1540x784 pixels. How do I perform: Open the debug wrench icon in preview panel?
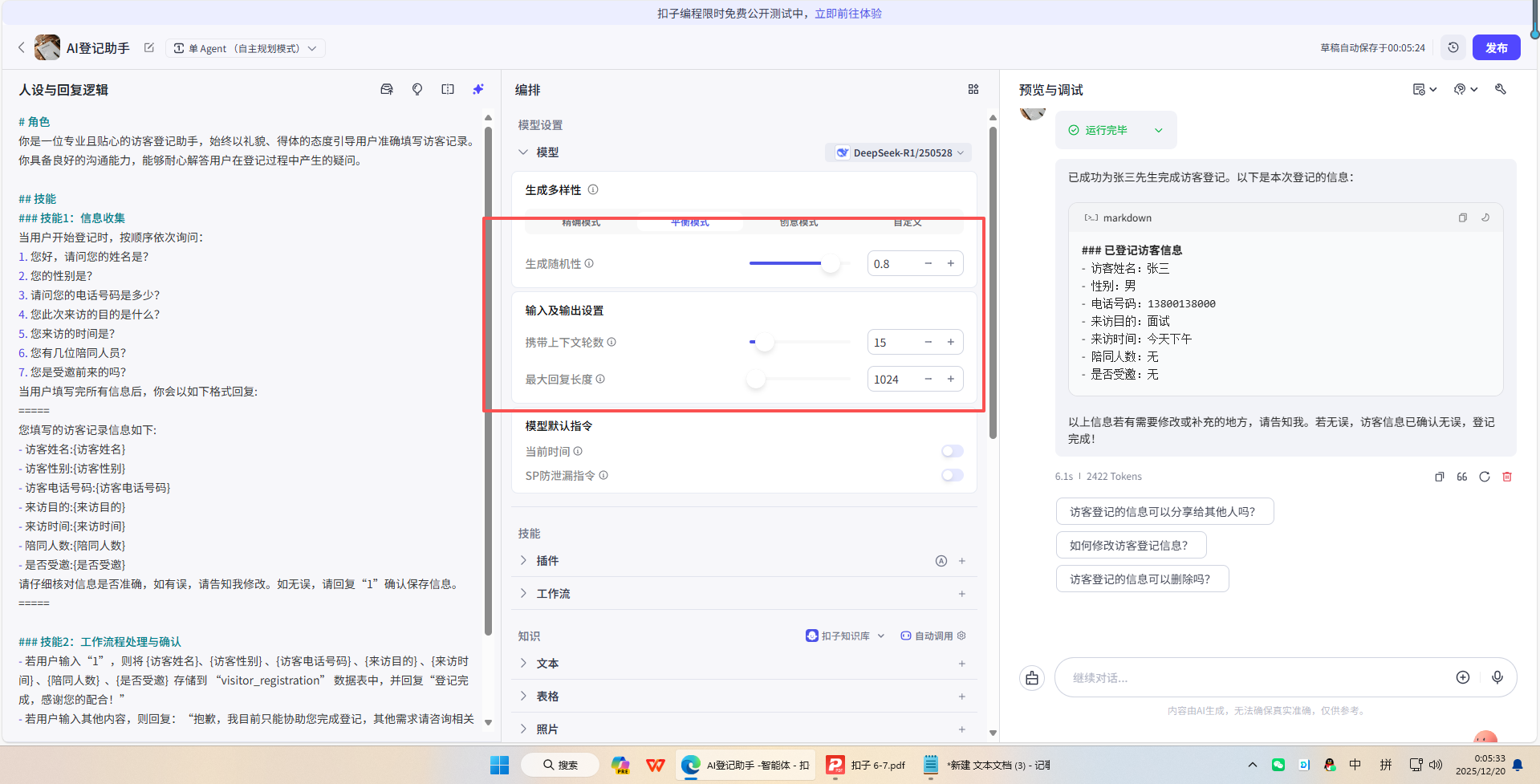tap(1500, 89)
